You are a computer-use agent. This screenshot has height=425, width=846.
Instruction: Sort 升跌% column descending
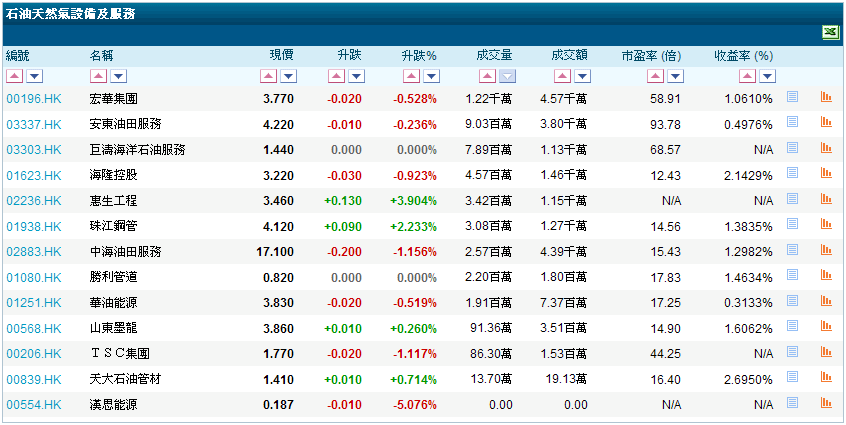pos(432,76)
